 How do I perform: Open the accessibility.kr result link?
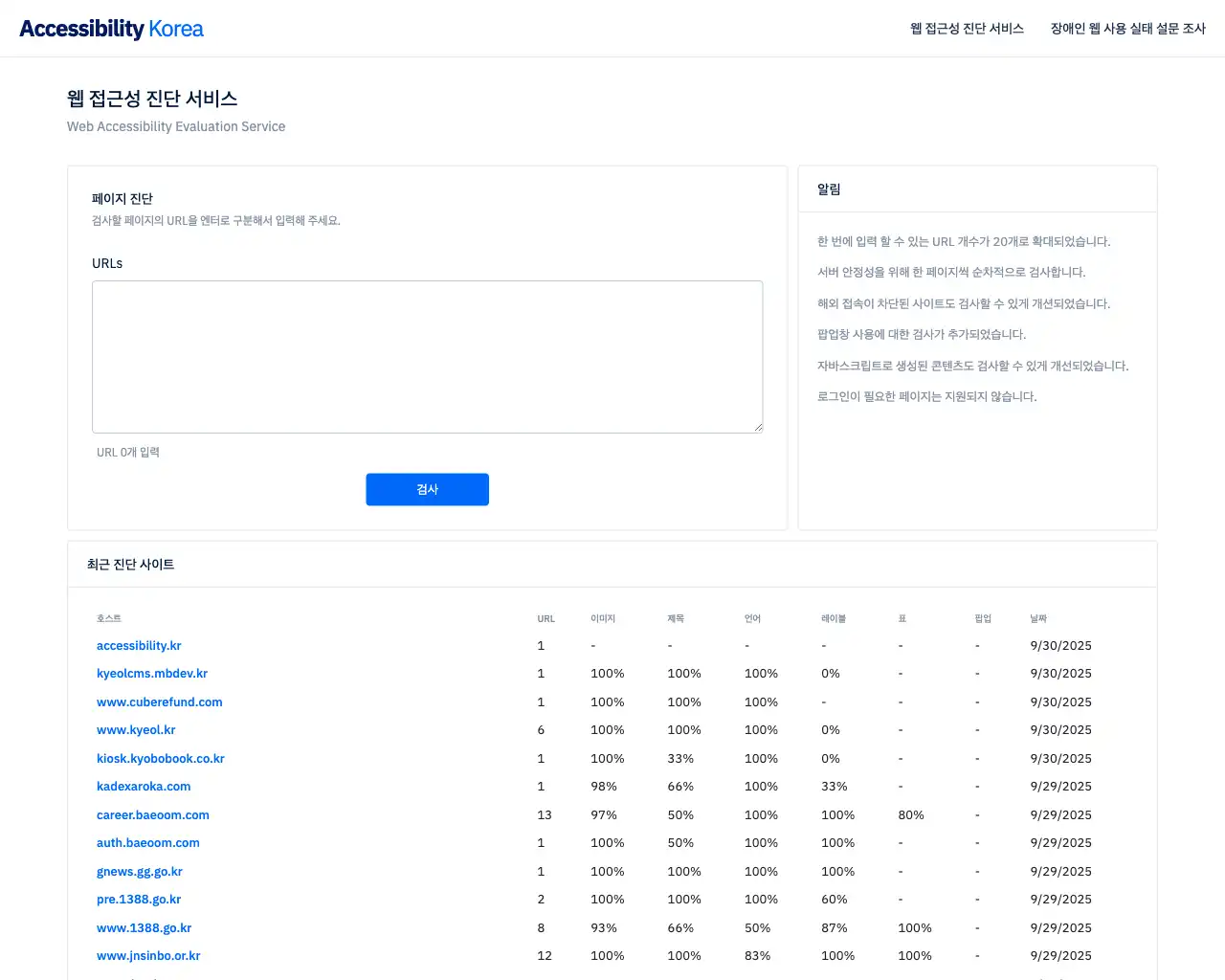(x=139, y=645)
